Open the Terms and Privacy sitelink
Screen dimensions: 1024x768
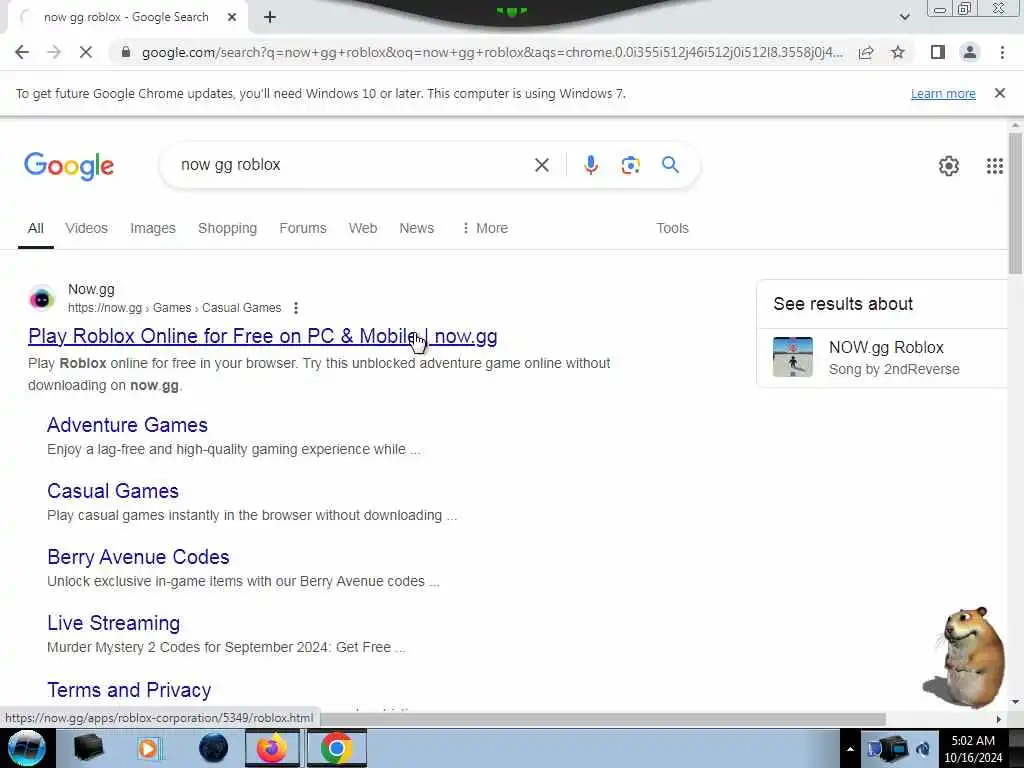129,690
